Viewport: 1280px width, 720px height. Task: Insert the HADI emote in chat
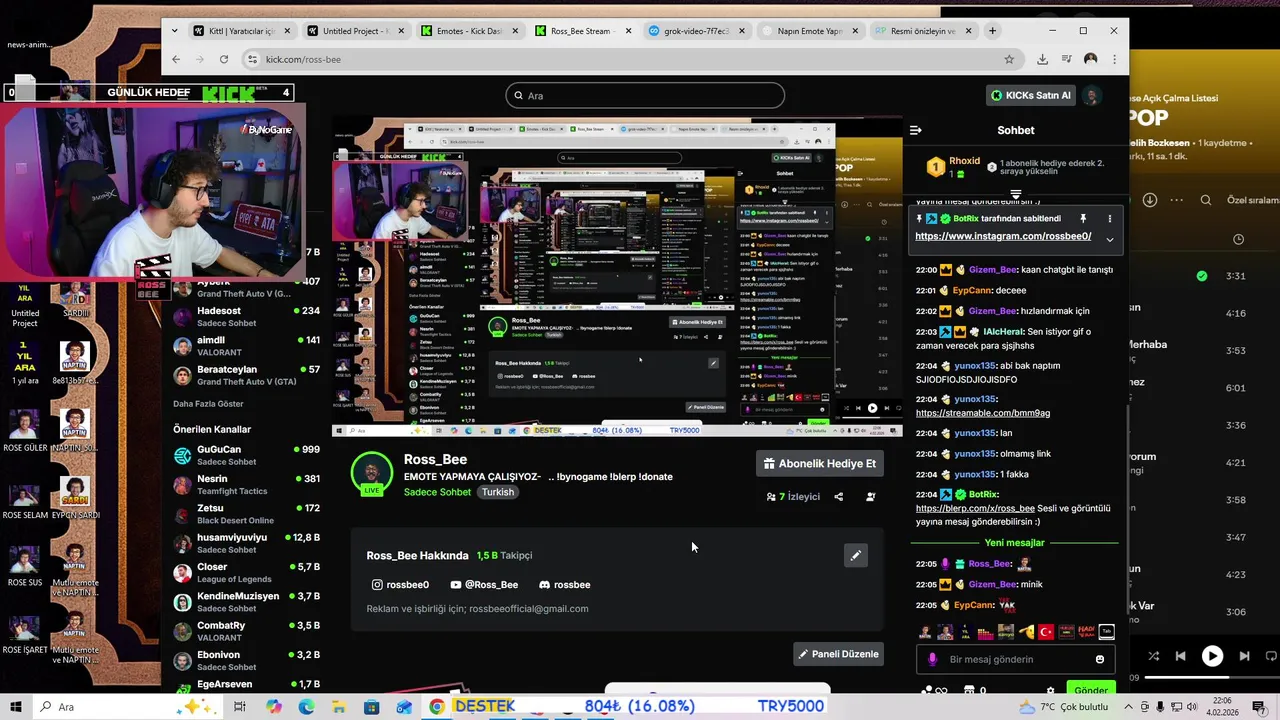click(x=1086, y=632)
